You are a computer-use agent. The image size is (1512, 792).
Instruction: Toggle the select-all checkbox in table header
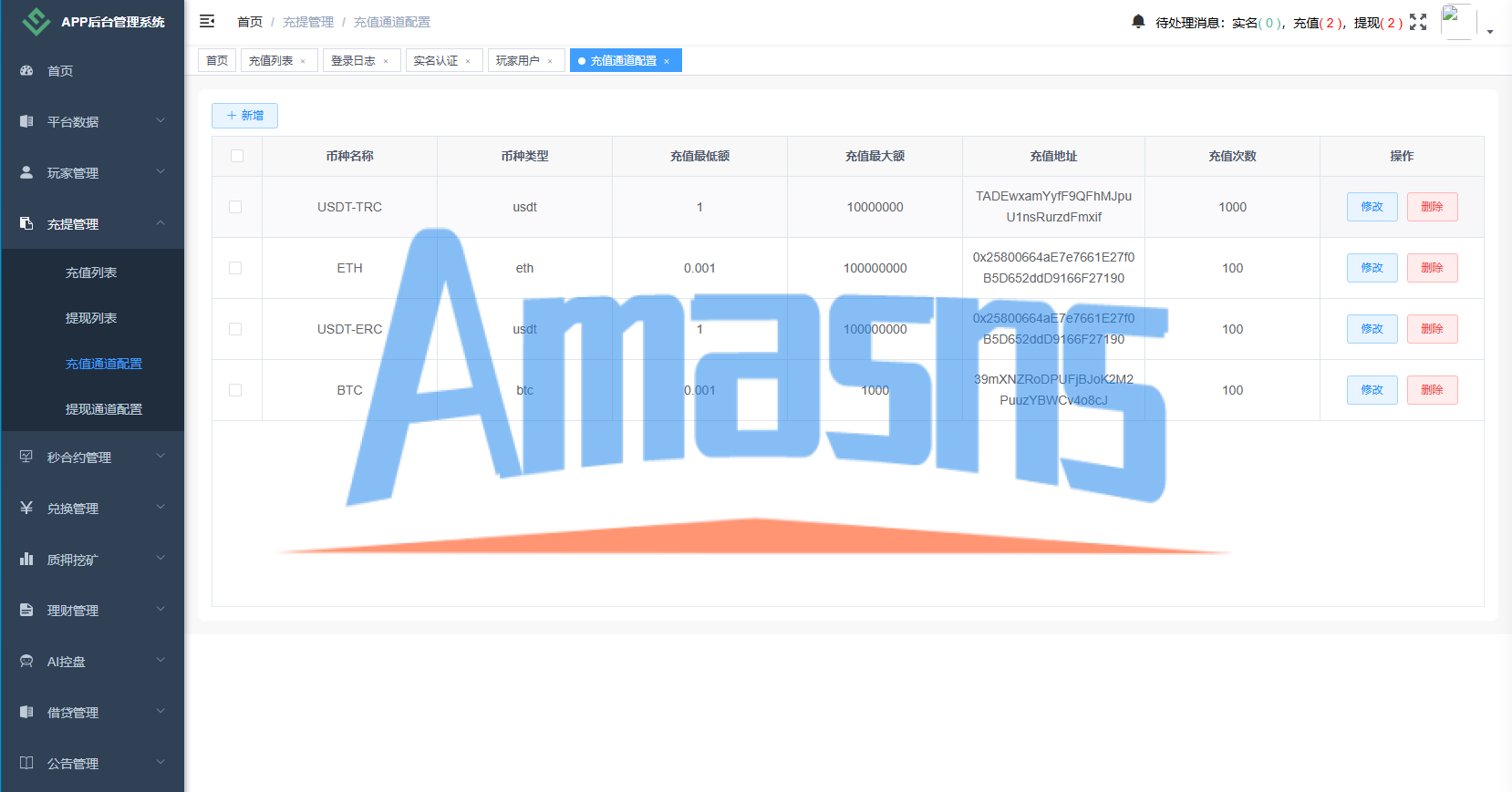[237, 156]
